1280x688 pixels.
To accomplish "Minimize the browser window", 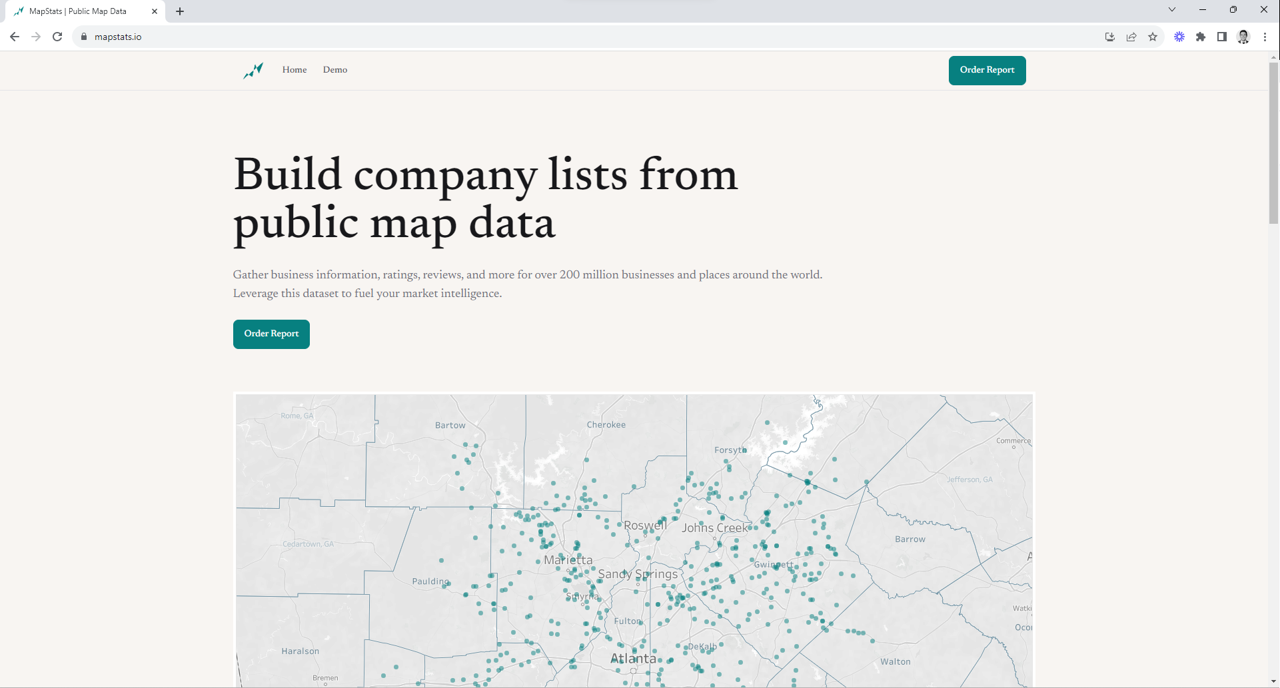I will [1202, 10].
